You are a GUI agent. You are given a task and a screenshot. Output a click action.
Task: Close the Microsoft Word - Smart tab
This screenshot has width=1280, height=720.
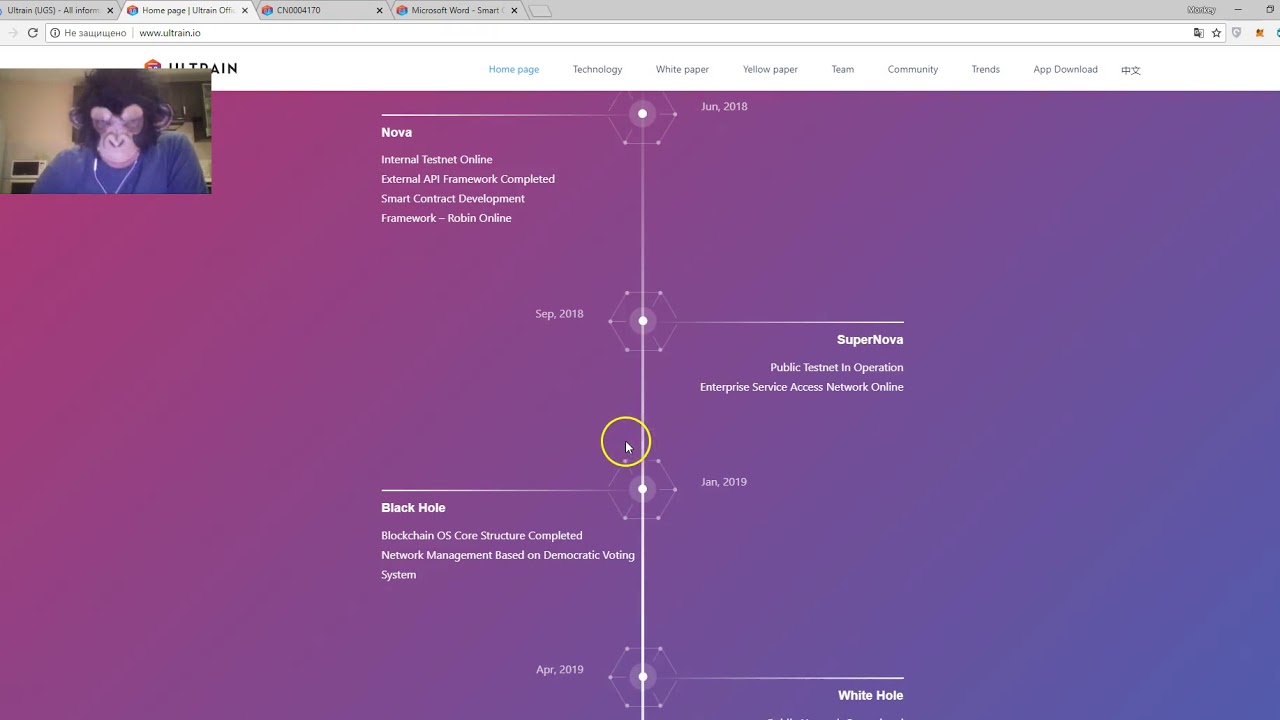[514, 11]
